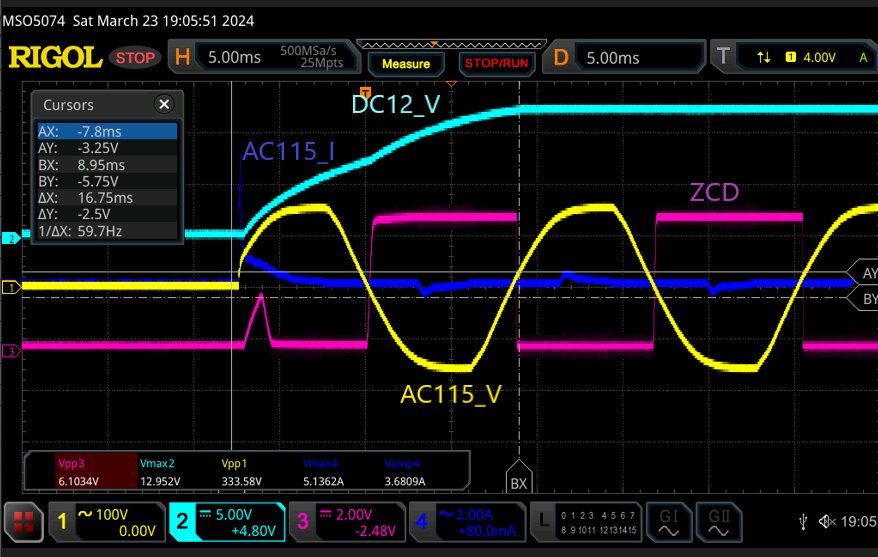
Task: Click the waveform memory position bar
Action: [451, 44]
